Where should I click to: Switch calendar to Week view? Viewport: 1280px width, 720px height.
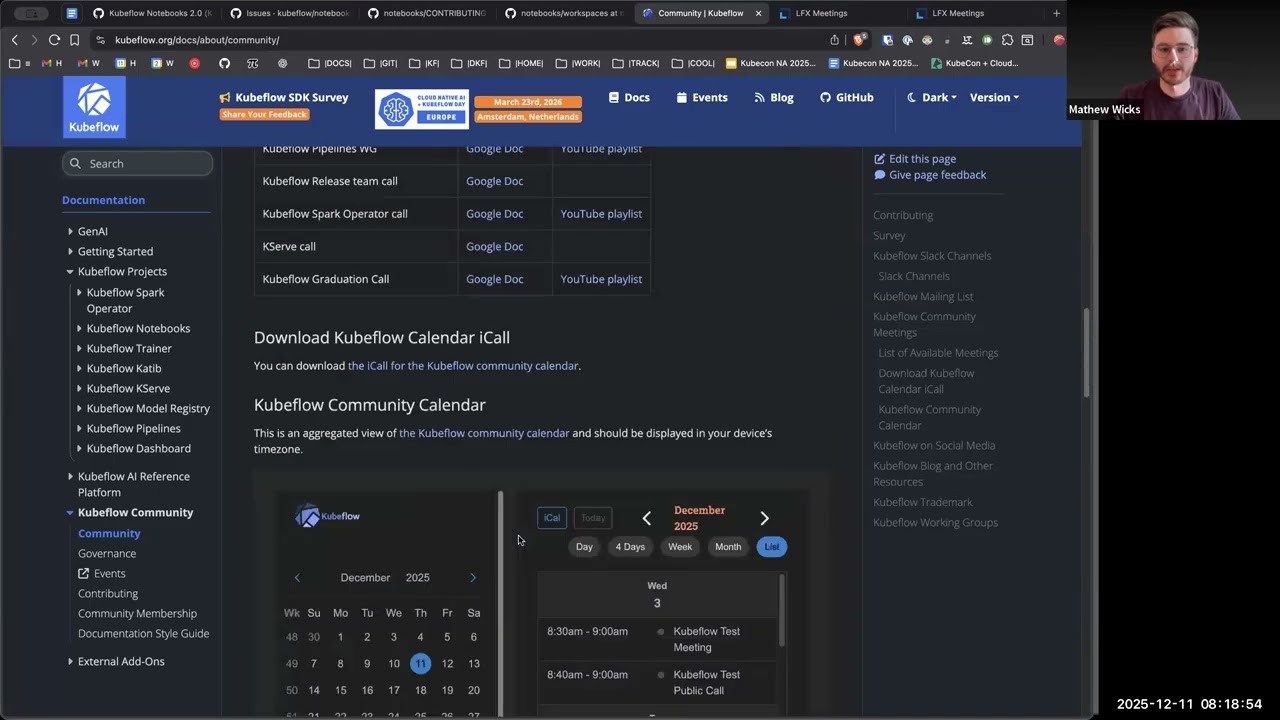(680, 547)
